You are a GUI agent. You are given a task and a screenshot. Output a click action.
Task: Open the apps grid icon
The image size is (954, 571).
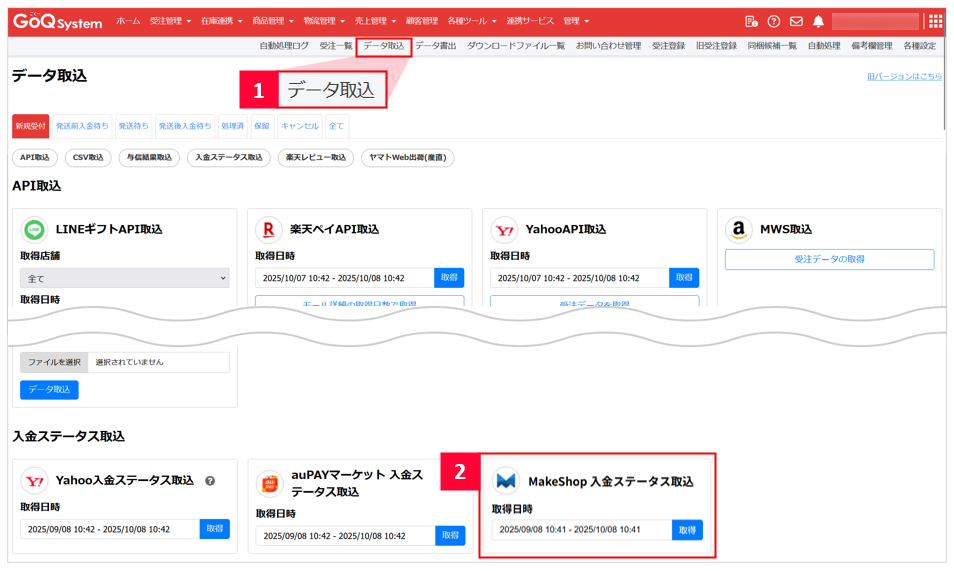(x=935, y=21)
